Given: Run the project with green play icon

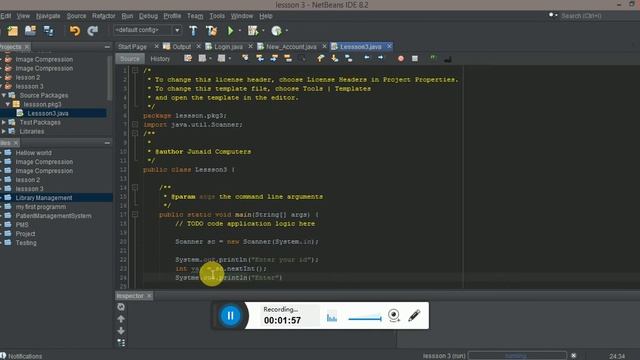Looking at the screenshot, I should [231, 31].
